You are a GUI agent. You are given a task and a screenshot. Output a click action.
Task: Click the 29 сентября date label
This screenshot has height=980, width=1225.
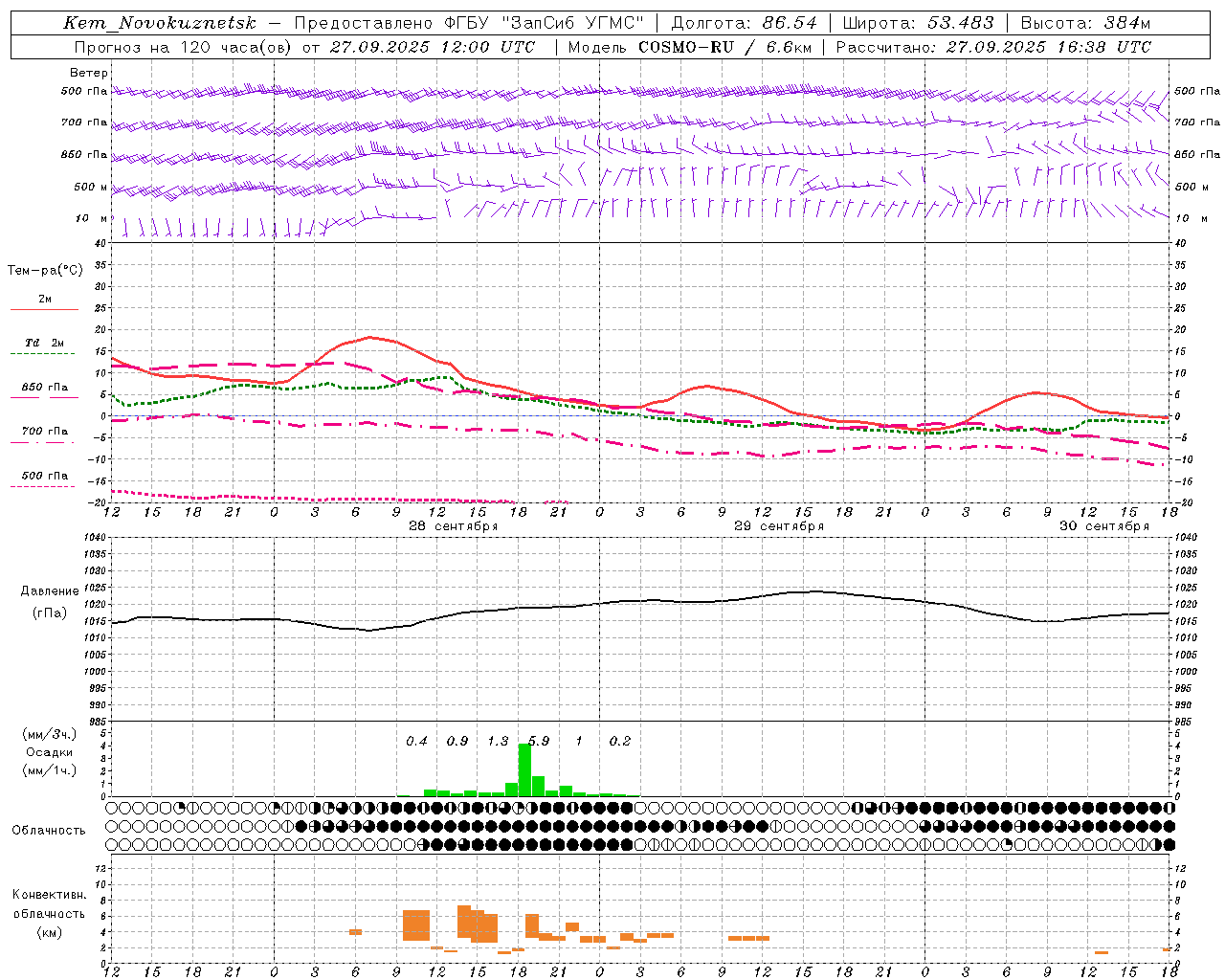778,526
